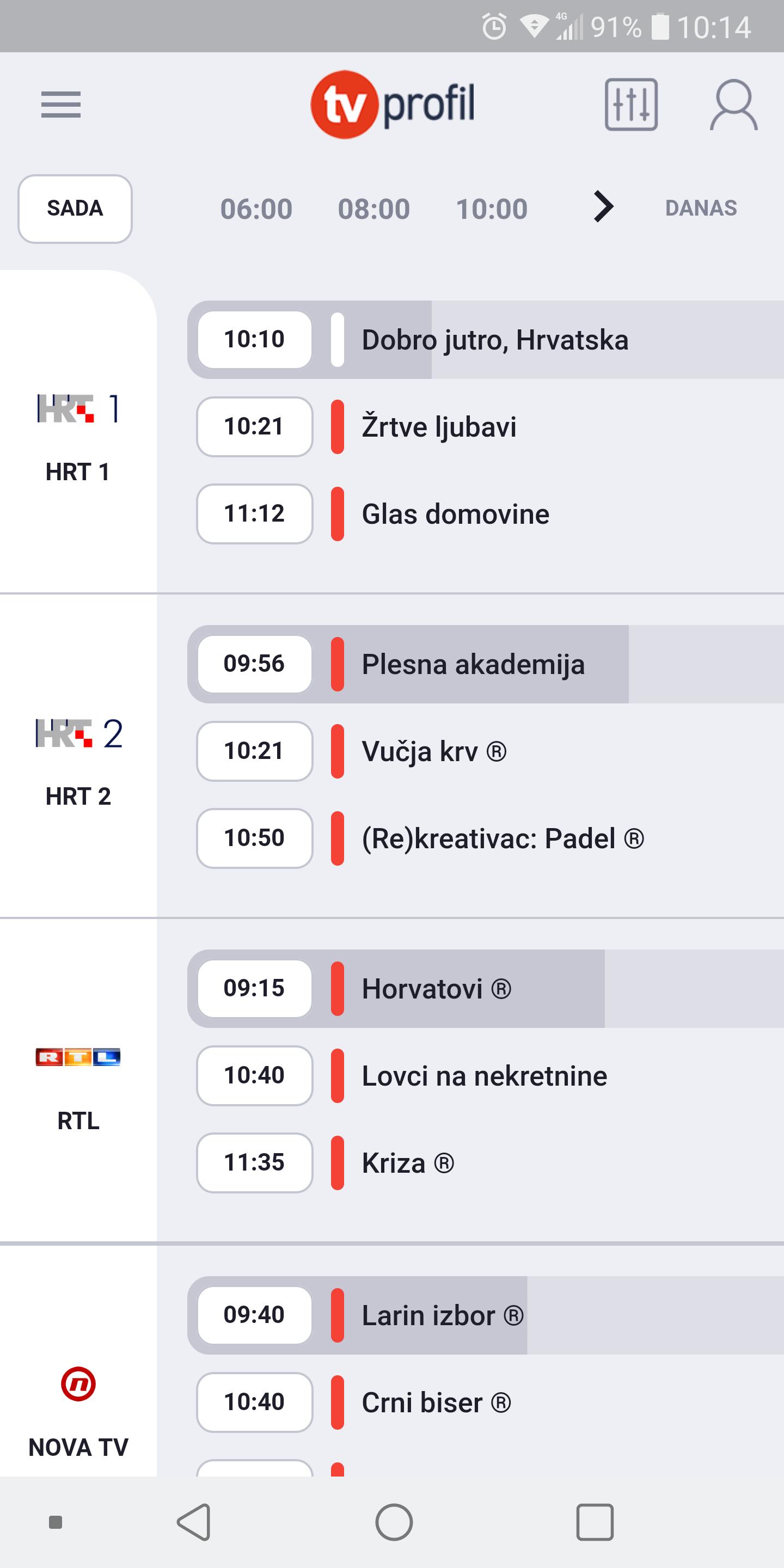Image resolution: width=784 pixels, height=1568 pixels.
Task: Select the HRT 2 channel logo
Action: point(78,733)
